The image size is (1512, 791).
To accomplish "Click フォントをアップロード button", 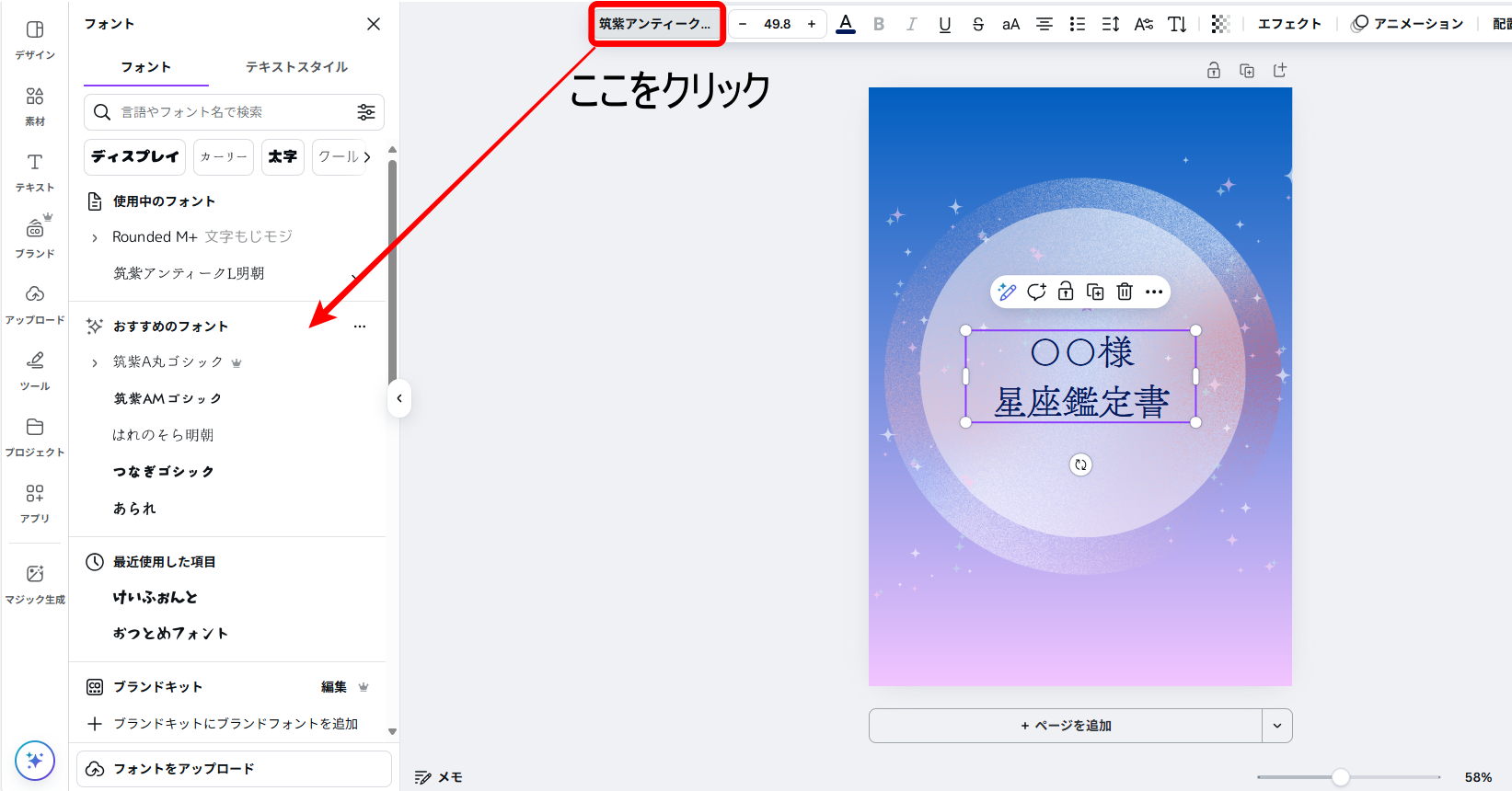I will click(234, 769).
